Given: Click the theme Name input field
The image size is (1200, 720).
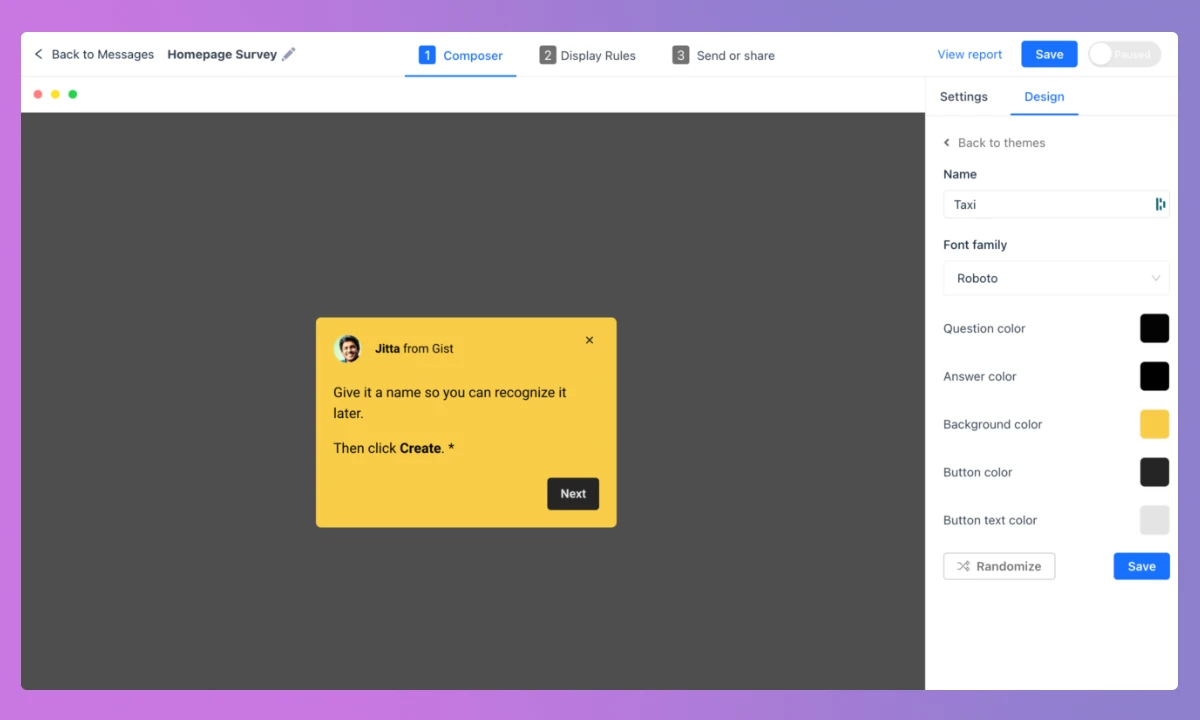Looking at the screenshot, I should (x=1045, y=204).
